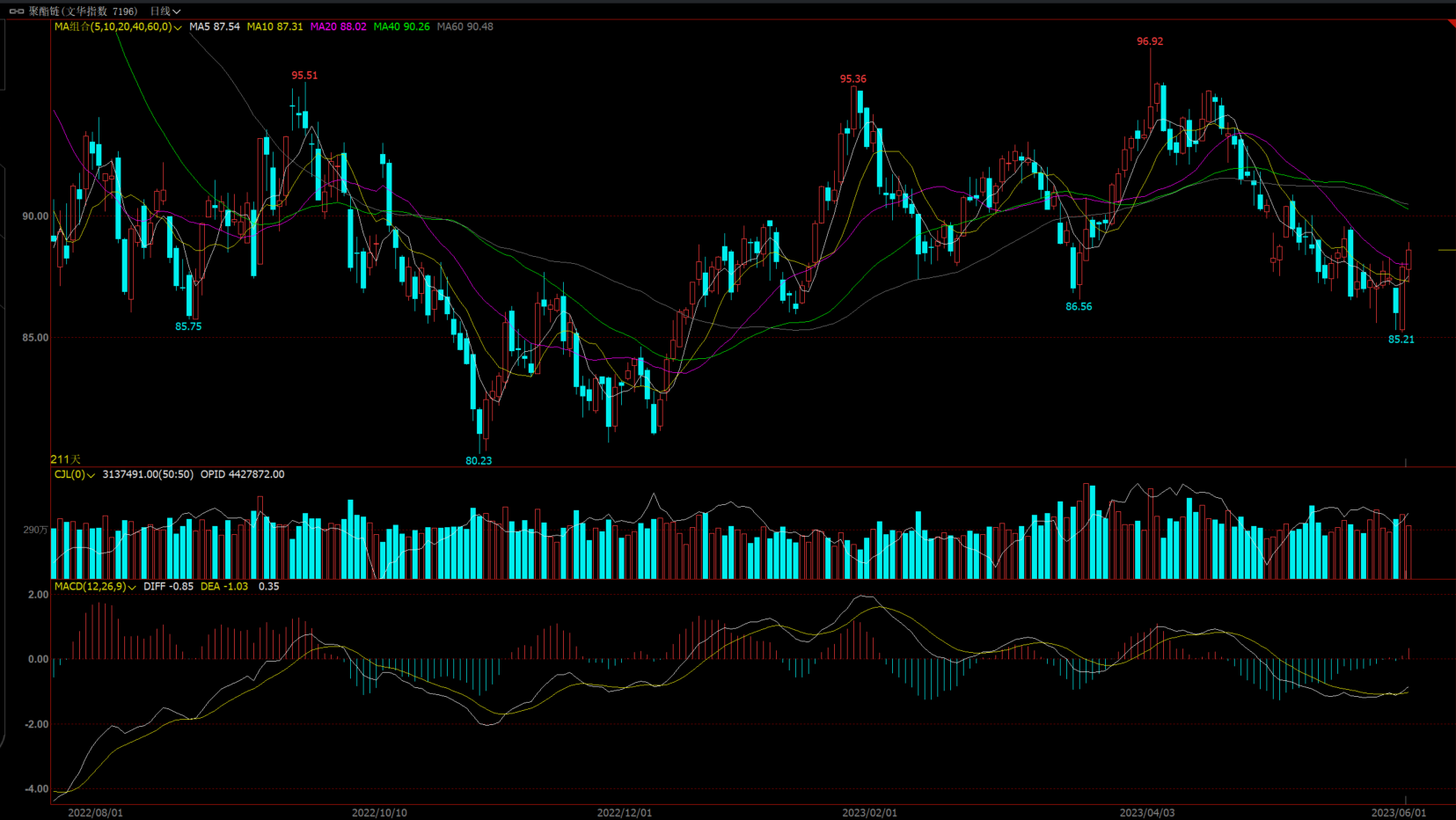Expand the MA组合(5,10,20,40,60,0) indicator menu

point(118,27)
